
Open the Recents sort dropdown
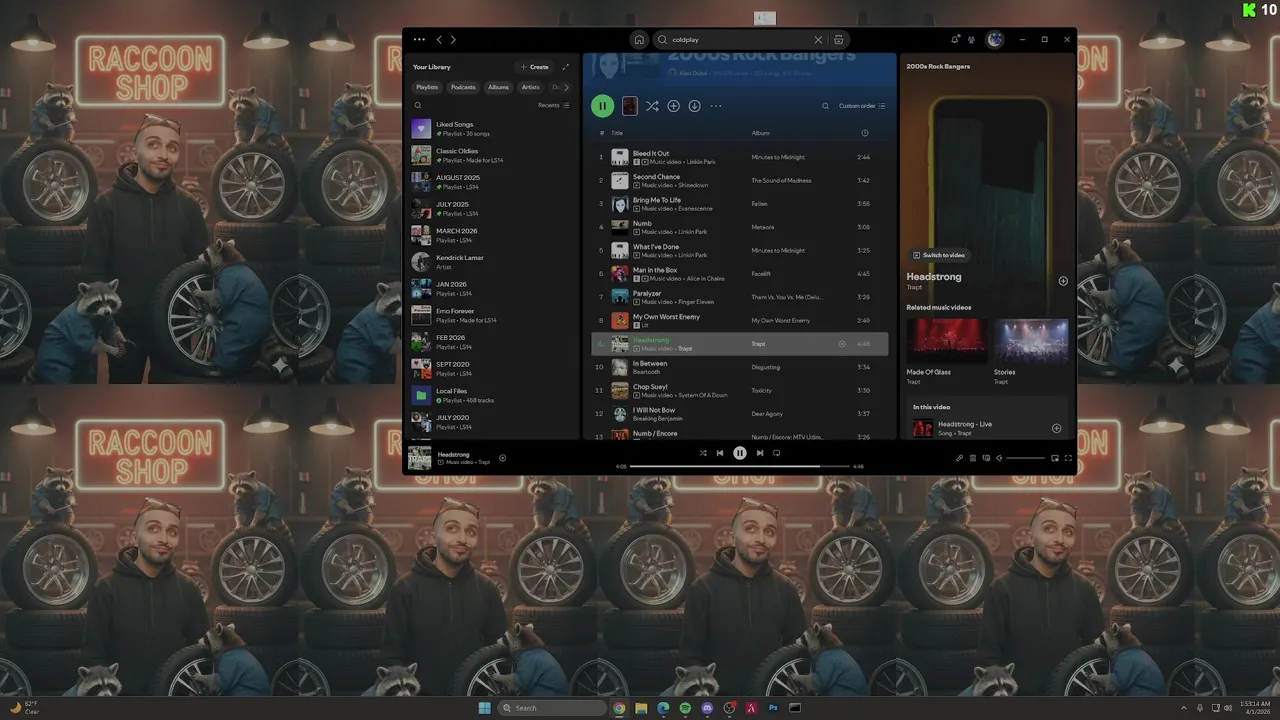coord(554,105)
